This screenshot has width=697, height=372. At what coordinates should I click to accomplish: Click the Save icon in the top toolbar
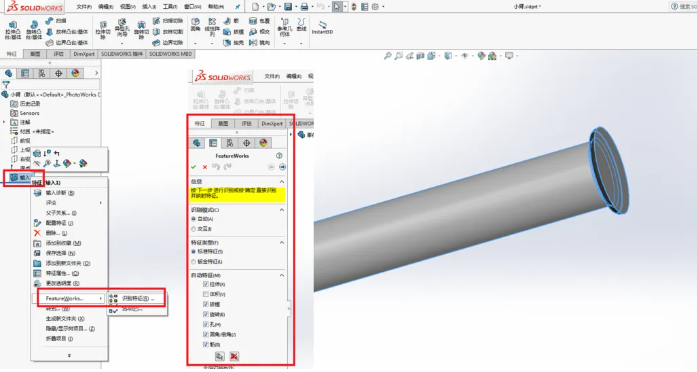click(x=288, y=7)
